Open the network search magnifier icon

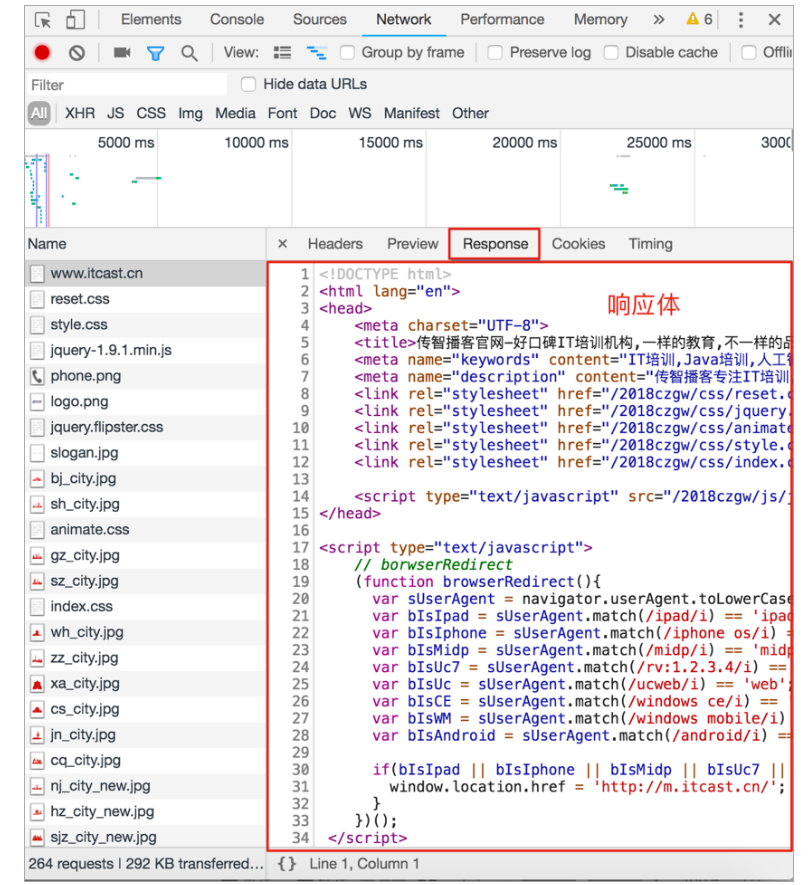click(x=189, y=53)
